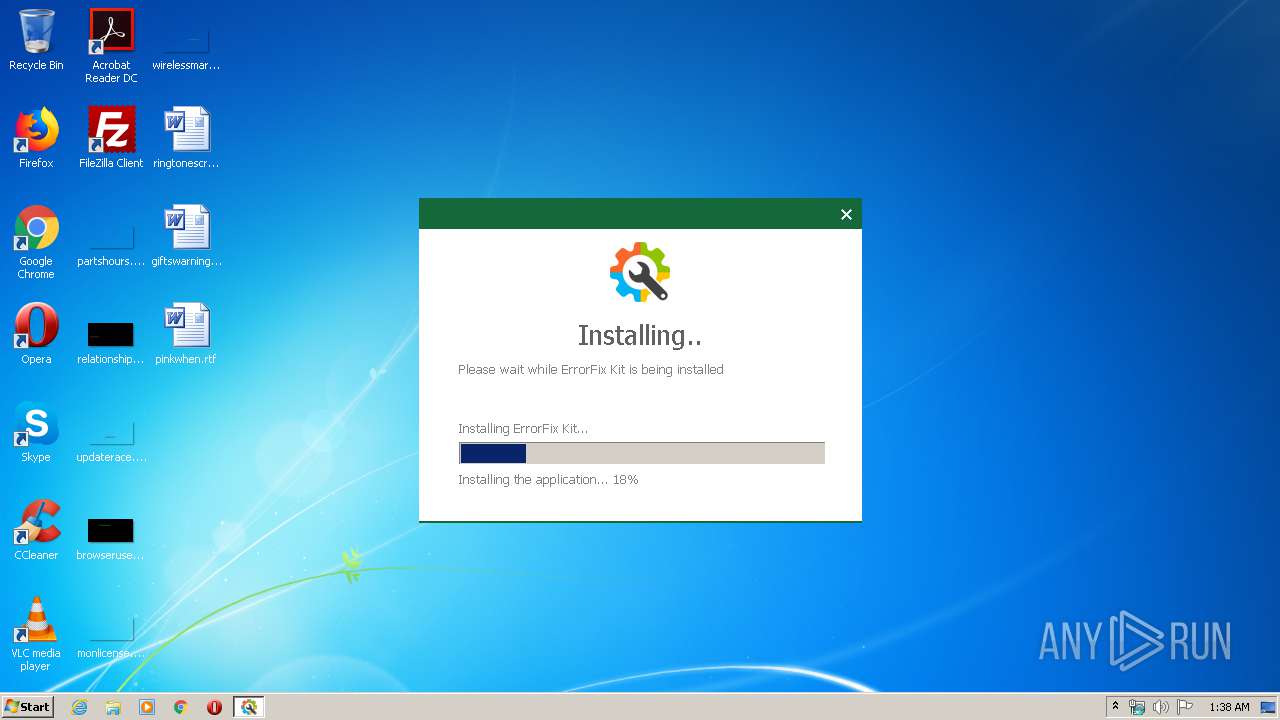Click the 1:38 AM clock
1280x720 pixels.
pyautogui.click(x=1229, y=707)
